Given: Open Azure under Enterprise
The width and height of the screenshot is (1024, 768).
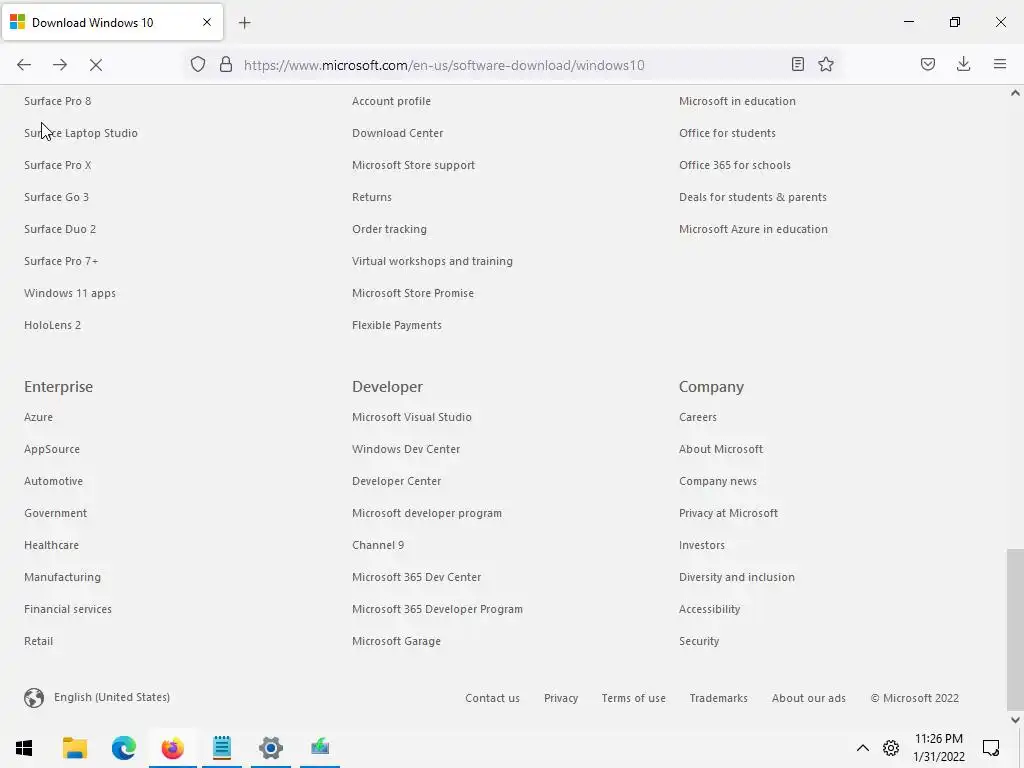Looking at the screenshot, I should click(x=39, y=417).
